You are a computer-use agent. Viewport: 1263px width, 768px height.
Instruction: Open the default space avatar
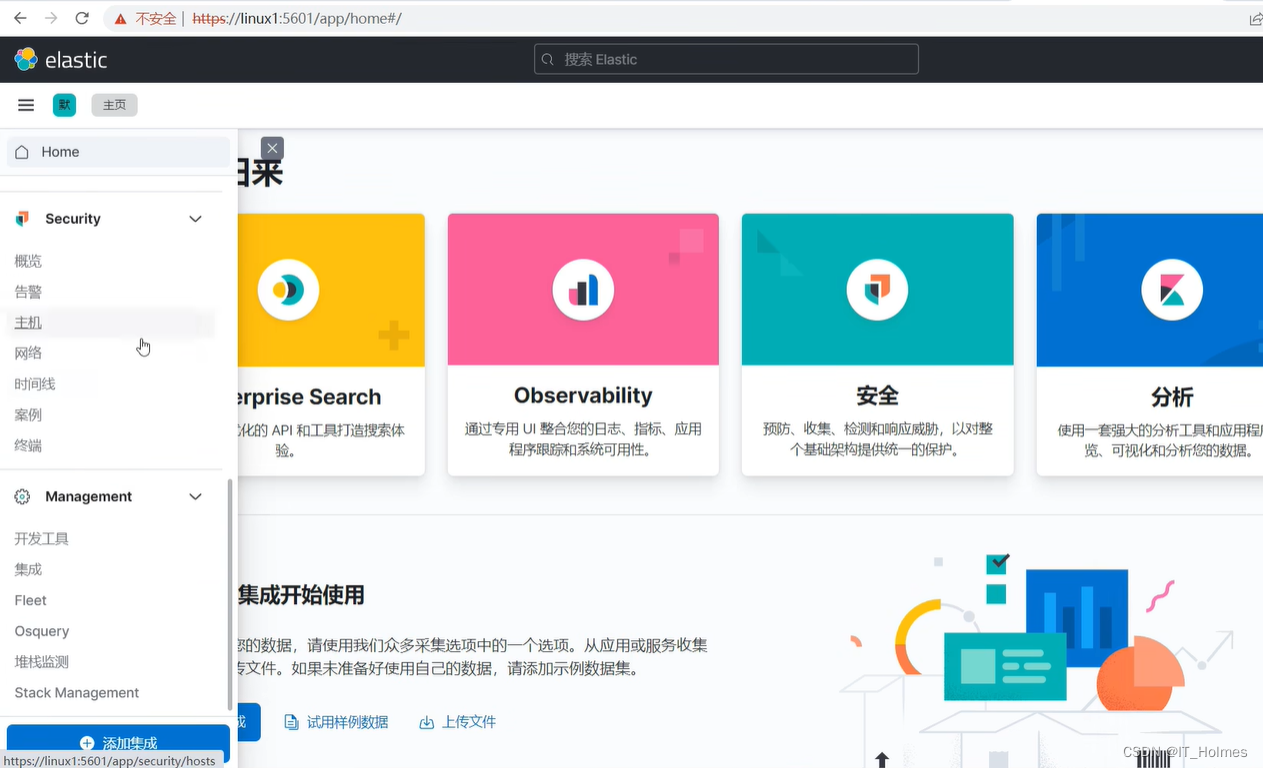click(x=64, y=105)
